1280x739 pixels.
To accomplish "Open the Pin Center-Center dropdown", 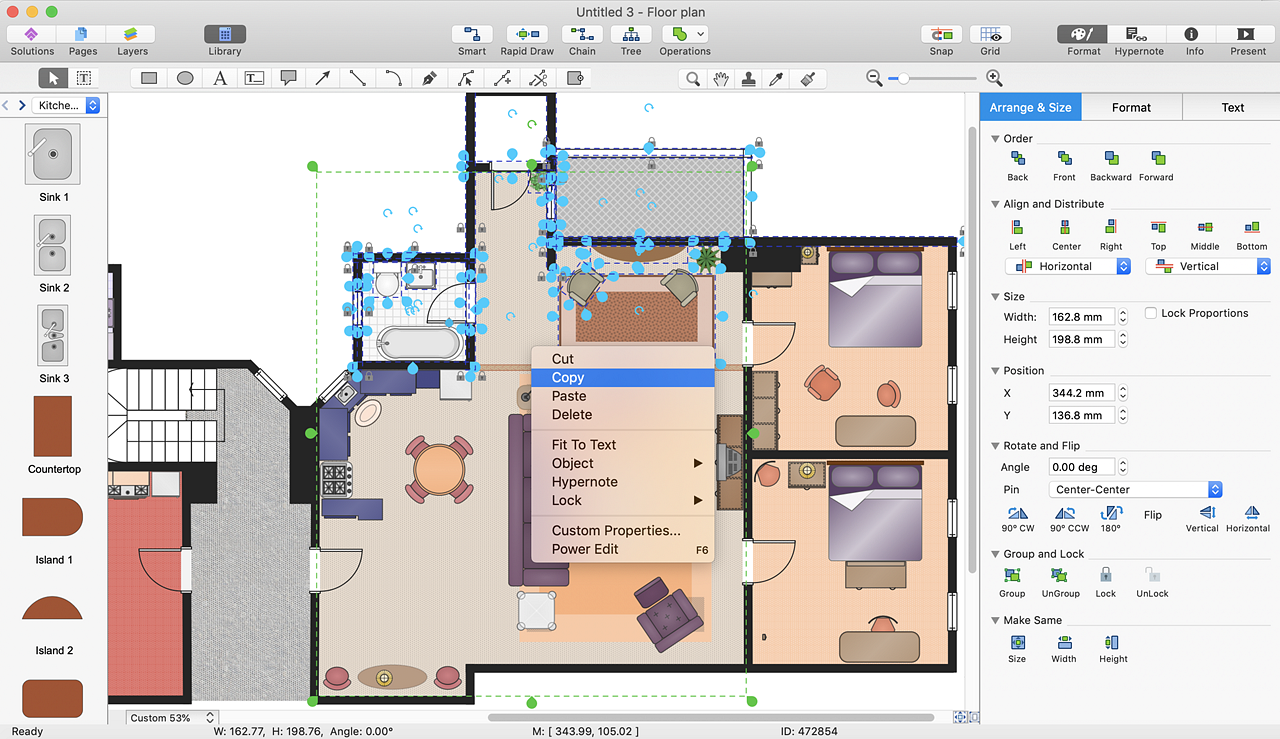I will click(1136, 490).
